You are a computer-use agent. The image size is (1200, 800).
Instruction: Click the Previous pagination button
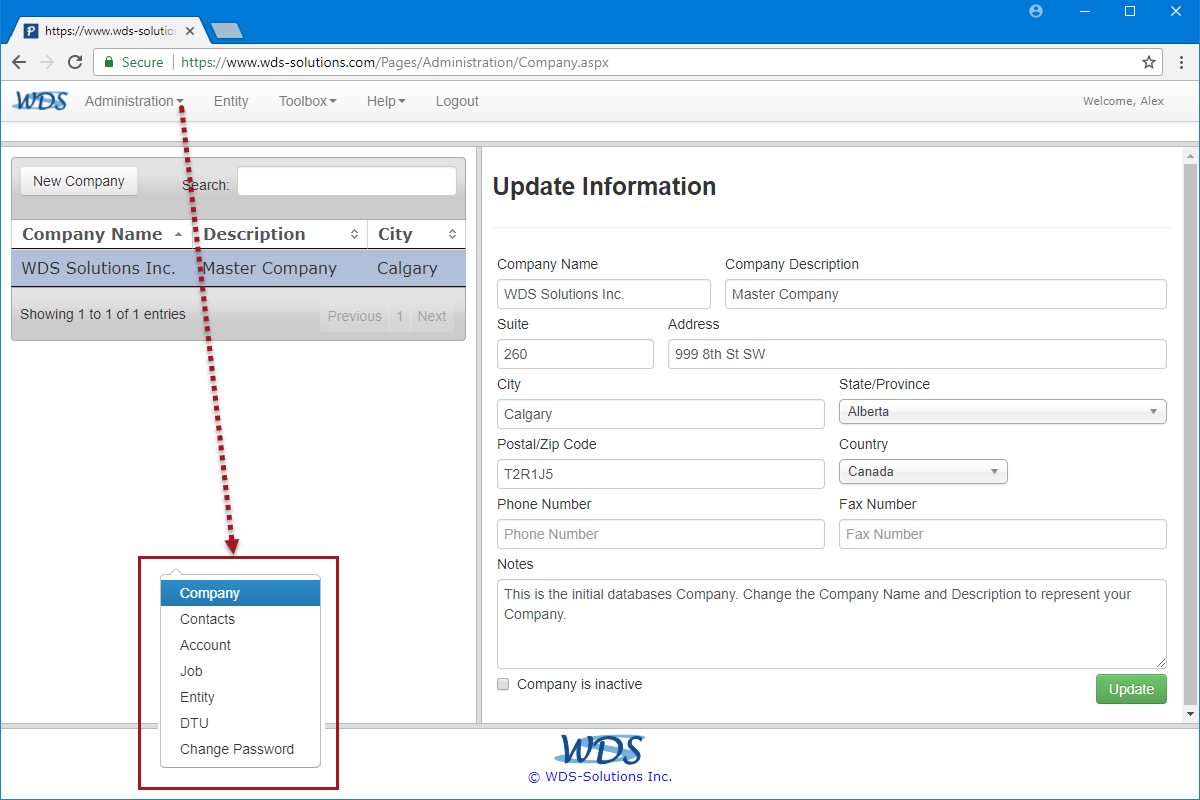pos(354,316)
